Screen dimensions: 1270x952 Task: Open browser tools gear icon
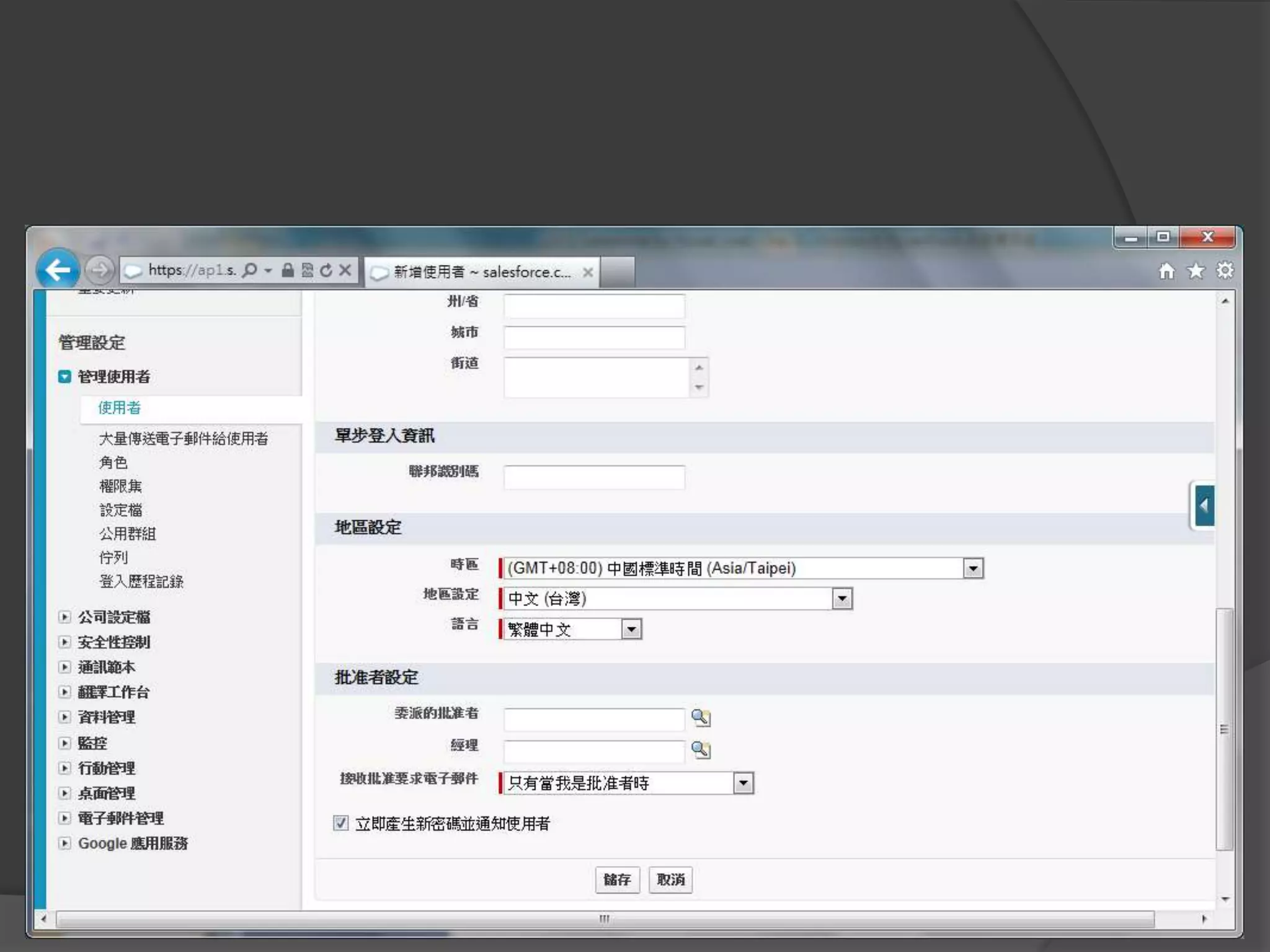(1225, 271)
